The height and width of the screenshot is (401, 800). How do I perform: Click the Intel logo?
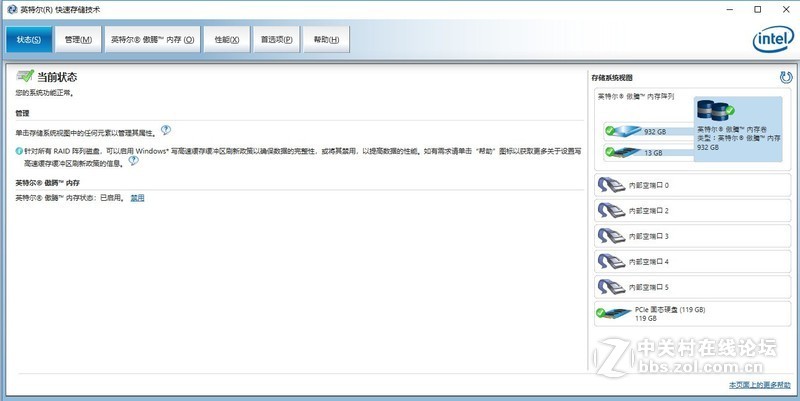coord(773,39)
